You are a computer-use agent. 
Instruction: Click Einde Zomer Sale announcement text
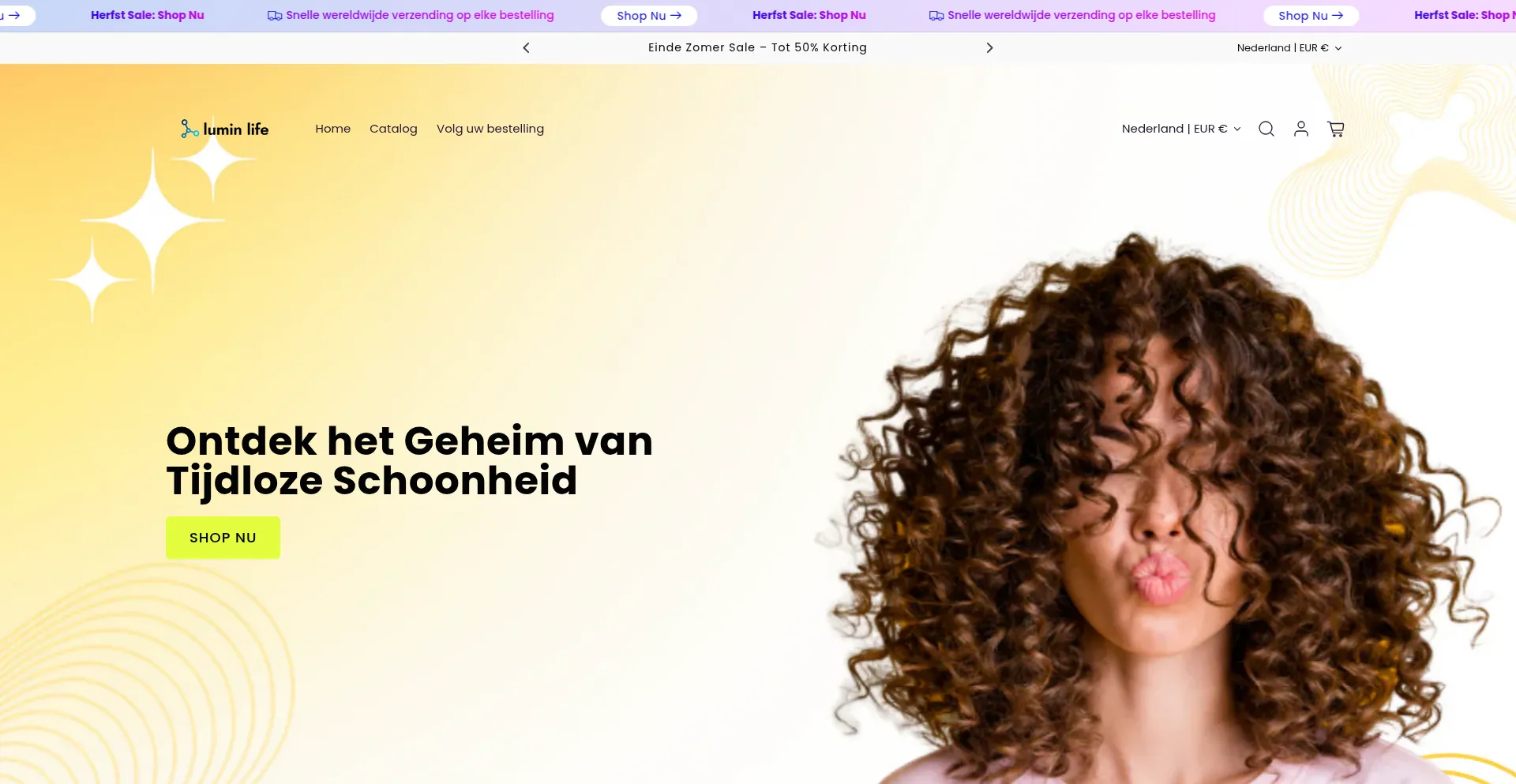click(757, 47)
